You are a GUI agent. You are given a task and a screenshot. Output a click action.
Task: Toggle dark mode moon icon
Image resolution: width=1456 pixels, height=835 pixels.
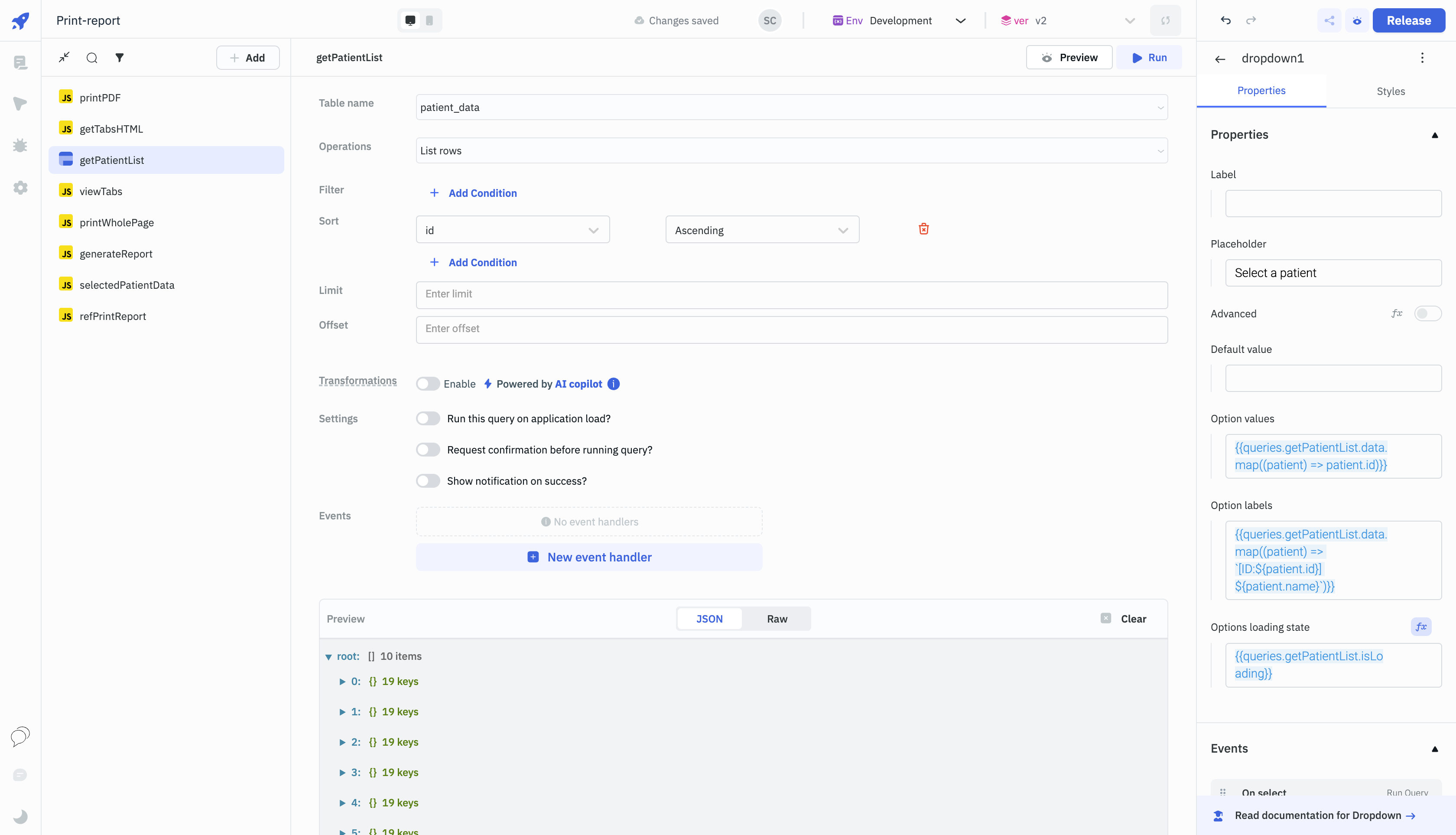(20, 816)
